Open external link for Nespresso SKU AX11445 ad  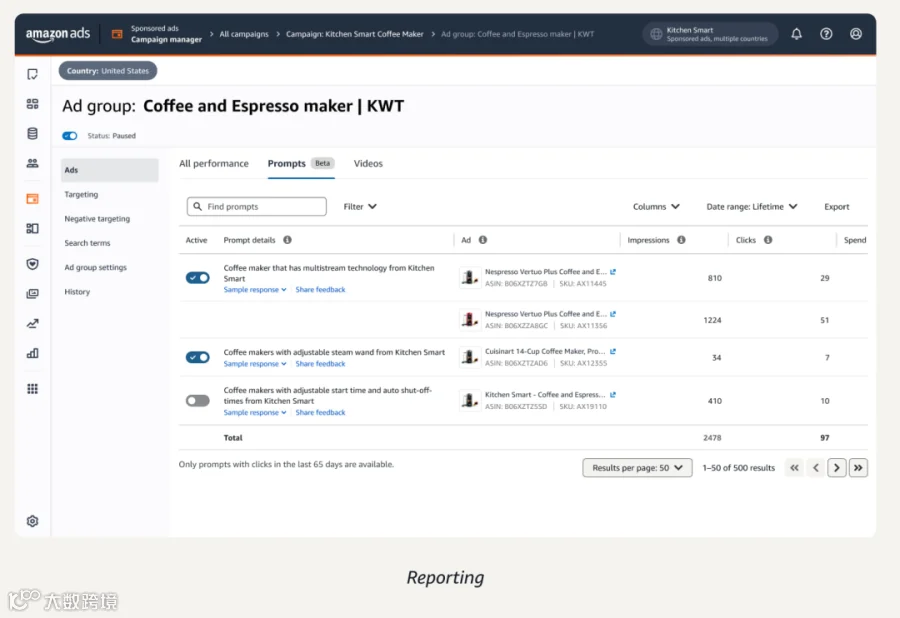pyautogui.click(x=613, y=272)
